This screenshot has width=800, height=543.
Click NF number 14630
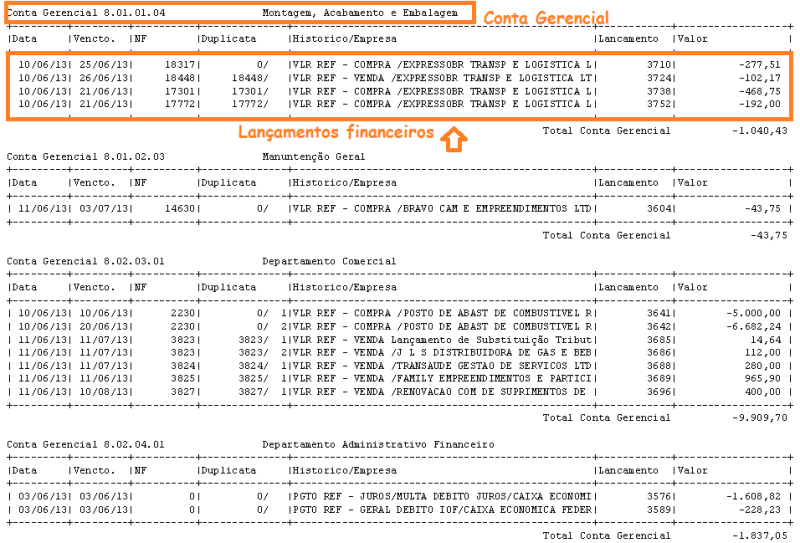point(180,209)
